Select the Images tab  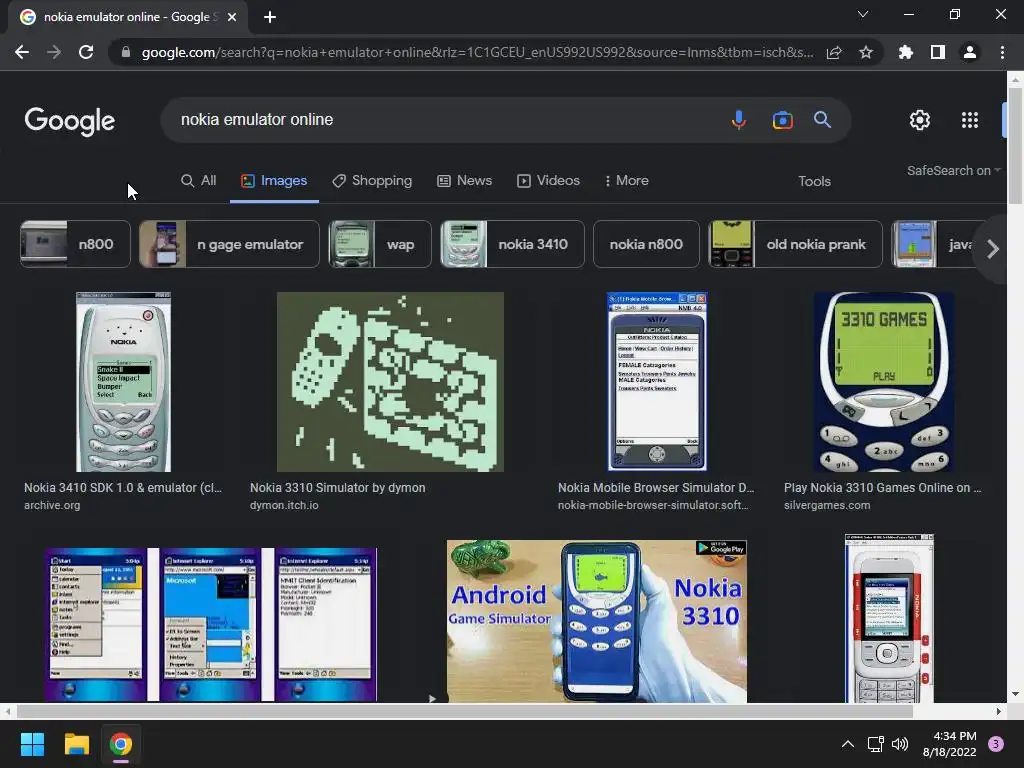point(274,181)
